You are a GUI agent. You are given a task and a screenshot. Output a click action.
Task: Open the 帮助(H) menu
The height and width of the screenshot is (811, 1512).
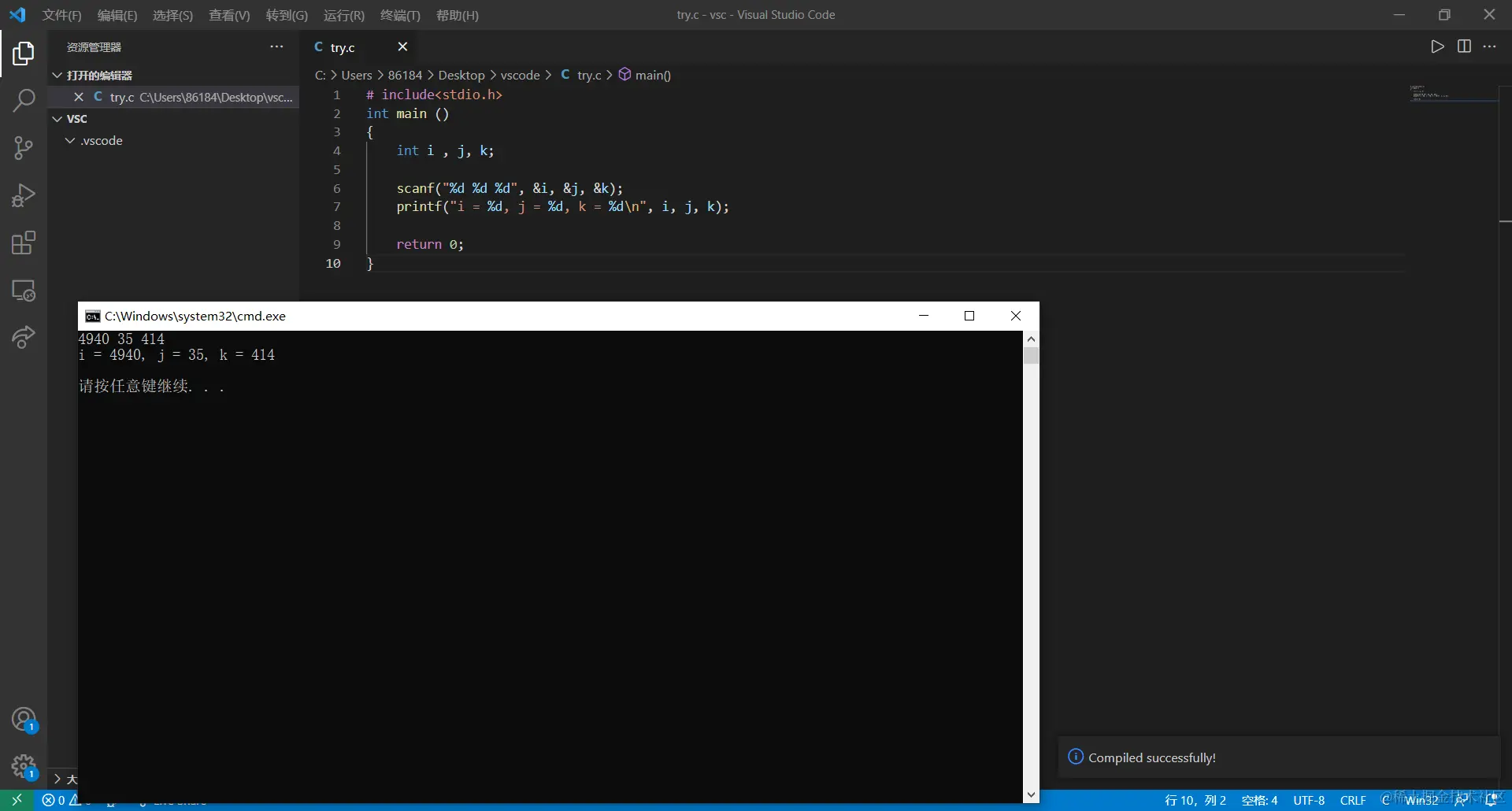pos(457,15)
